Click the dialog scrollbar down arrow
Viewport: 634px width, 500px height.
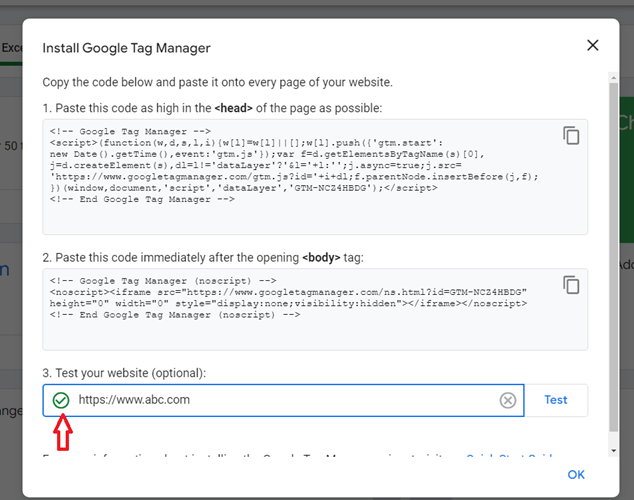pyautogui.click(x=613, y=451)
